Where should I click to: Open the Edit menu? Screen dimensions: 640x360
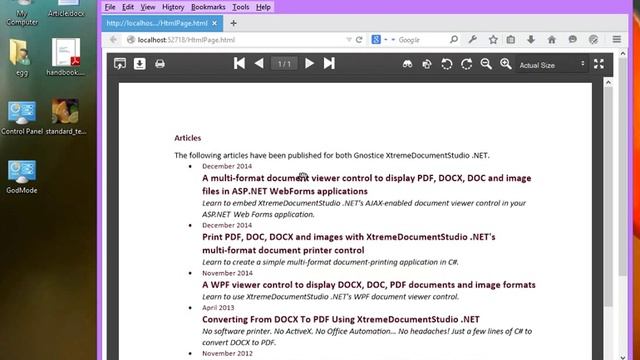[x=128, y=7]
